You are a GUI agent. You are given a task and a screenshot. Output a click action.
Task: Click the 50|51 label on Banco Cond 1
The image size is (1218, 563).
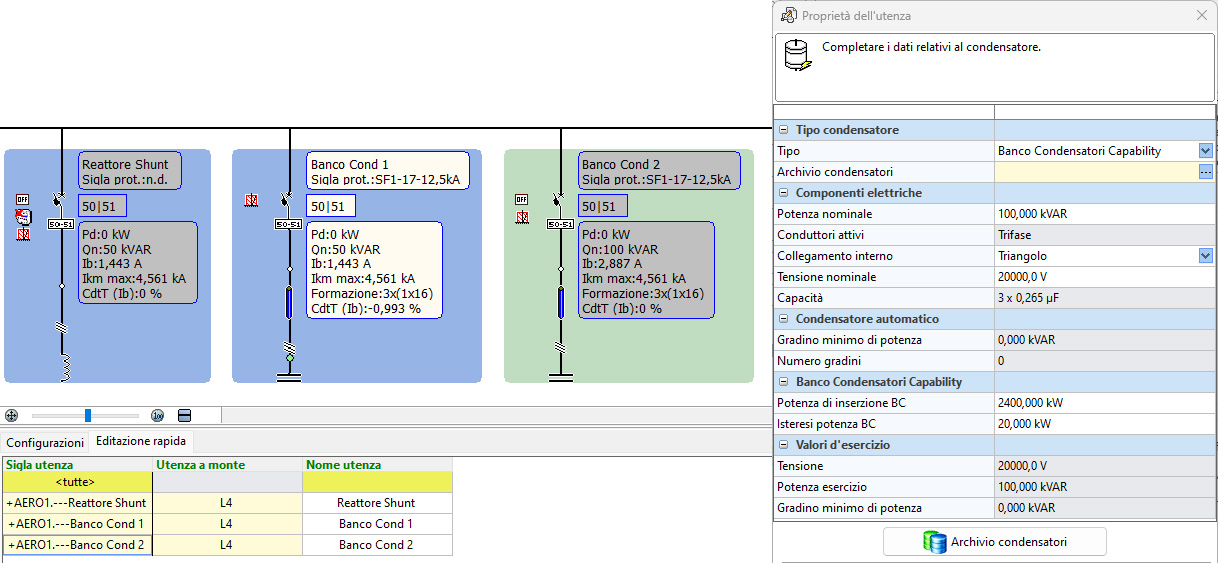pos(330,207)
